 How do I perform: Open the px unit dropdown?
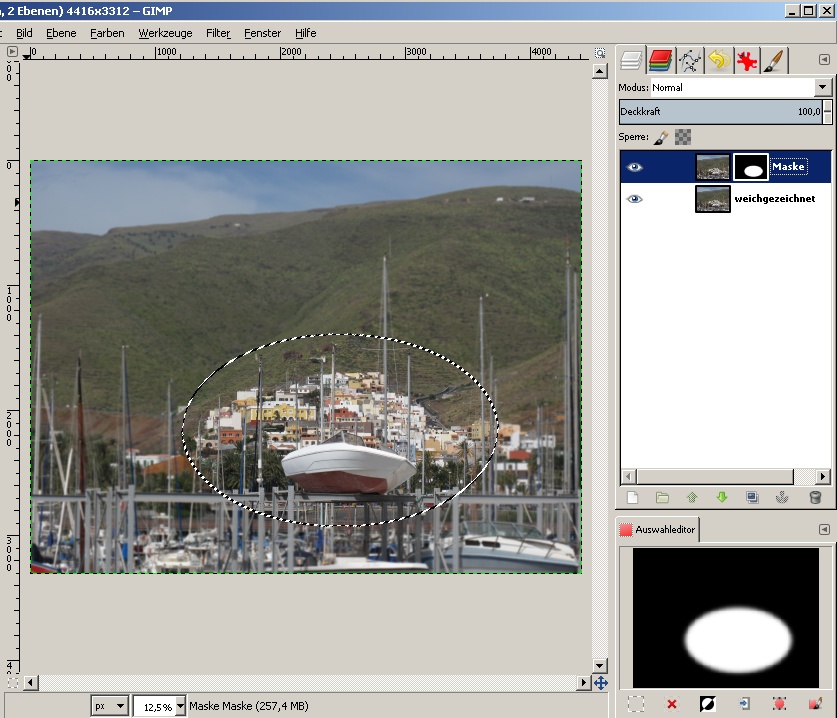(x=121, y=706)
